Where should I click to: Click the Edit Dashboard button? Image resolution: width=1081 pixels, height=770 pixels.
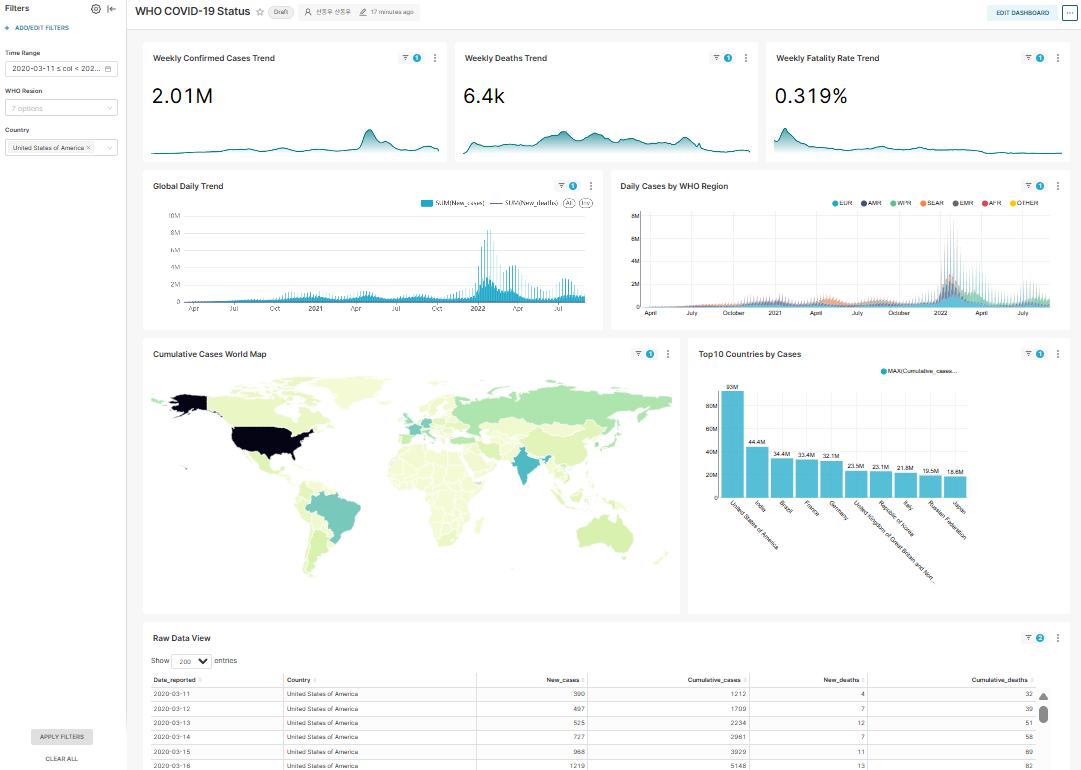[1021, 13]
